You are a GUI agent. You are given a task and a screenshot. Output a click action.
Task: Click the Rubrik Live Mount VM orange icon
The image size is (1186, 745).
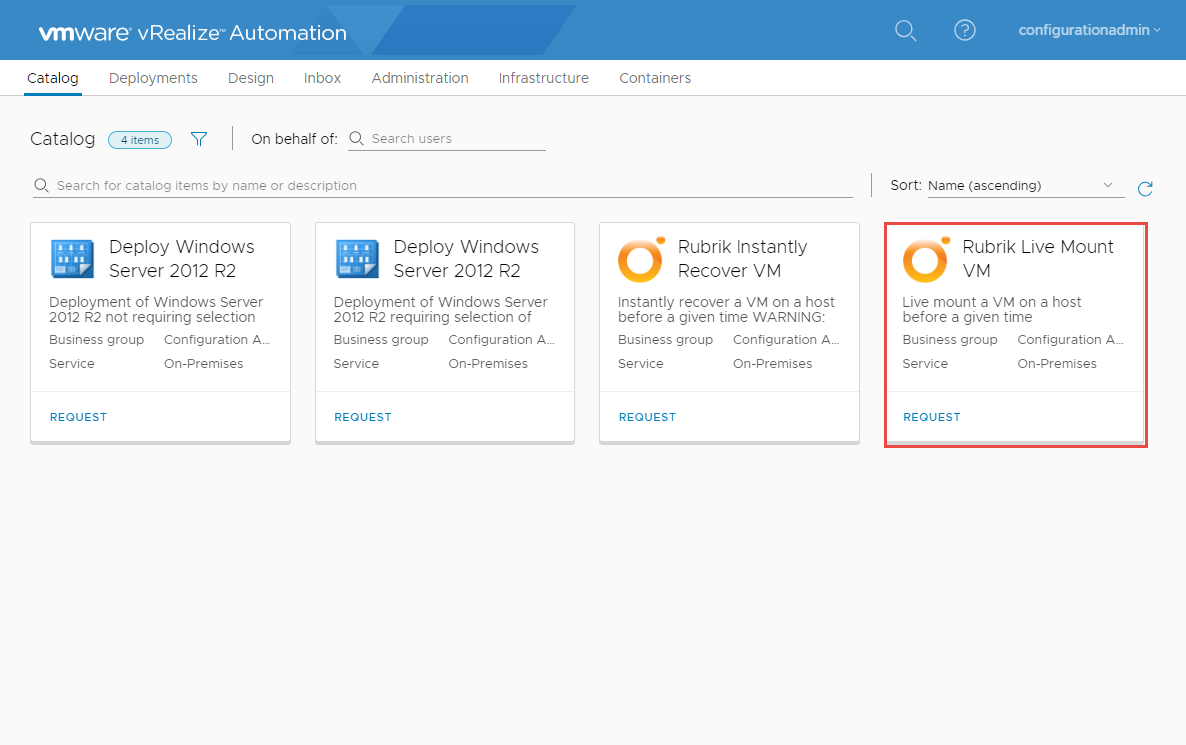[926, 259]
